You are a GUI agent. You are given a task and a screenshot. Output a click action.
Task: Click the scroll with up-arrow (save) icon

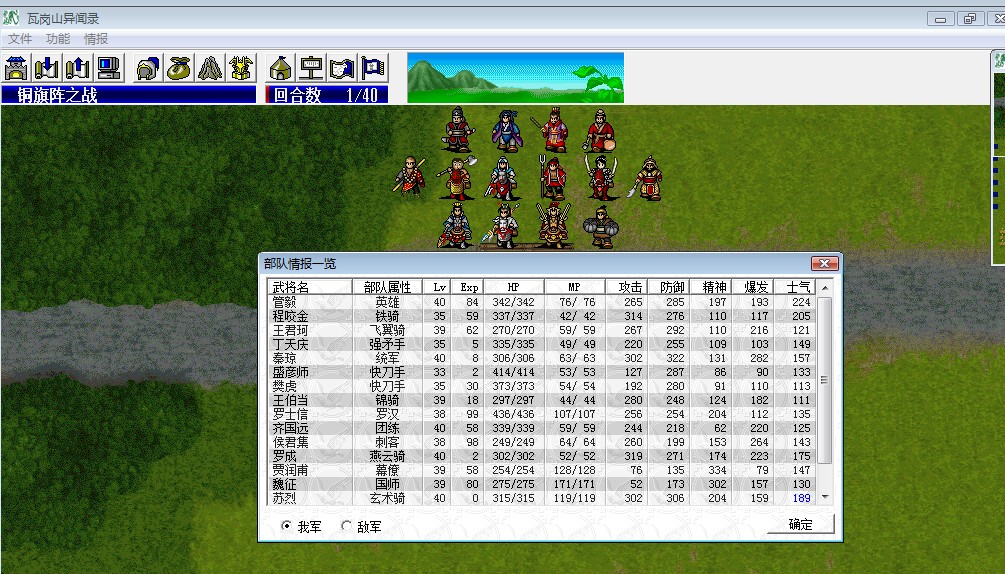pos(78,68)
